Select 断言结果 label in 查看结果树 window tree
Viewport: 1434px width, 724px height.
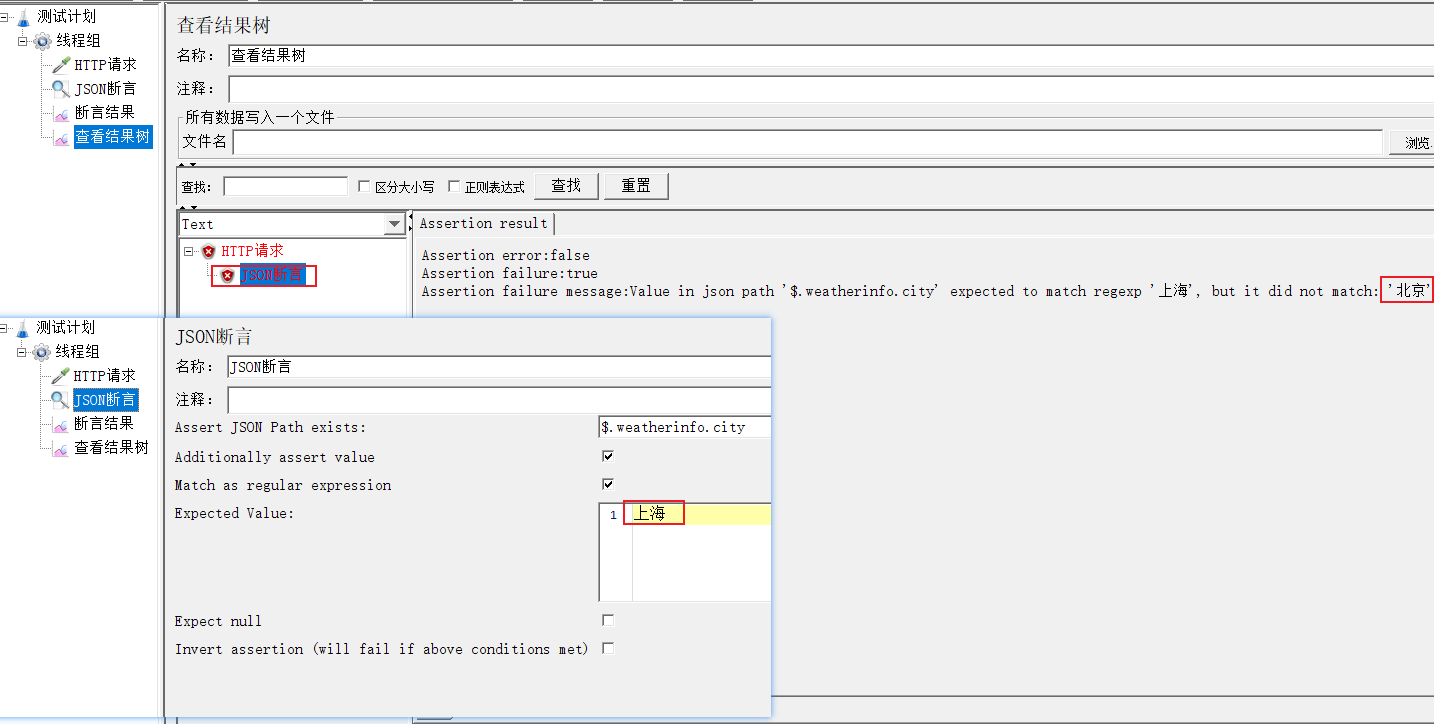pyautogui.click(x=104, y=113)
